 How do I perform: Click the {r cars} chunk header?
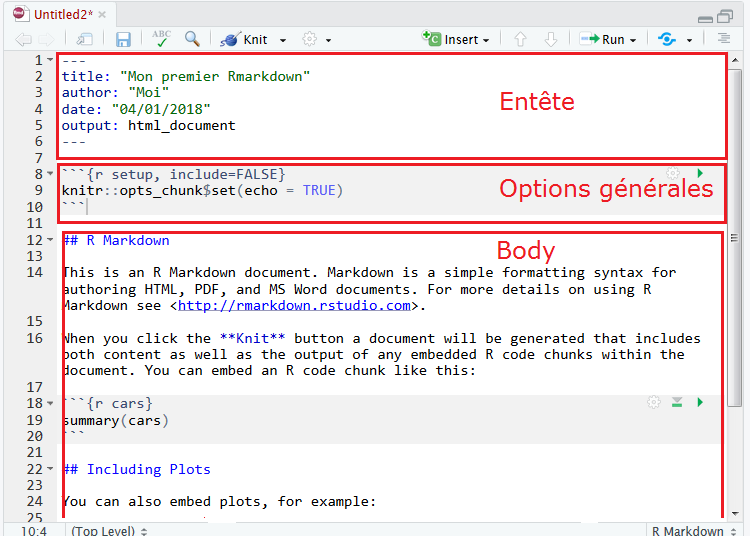point(108,404)
